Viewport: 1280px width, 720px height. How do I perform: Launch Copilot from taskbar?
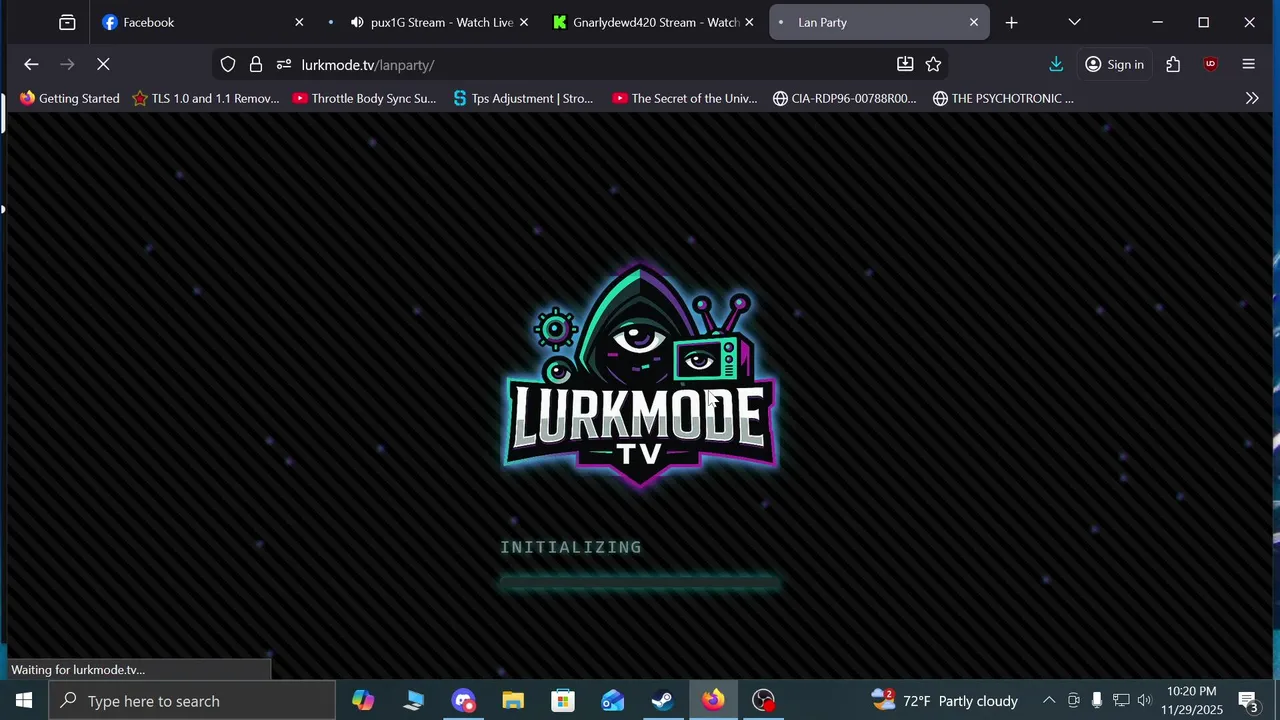363,700
